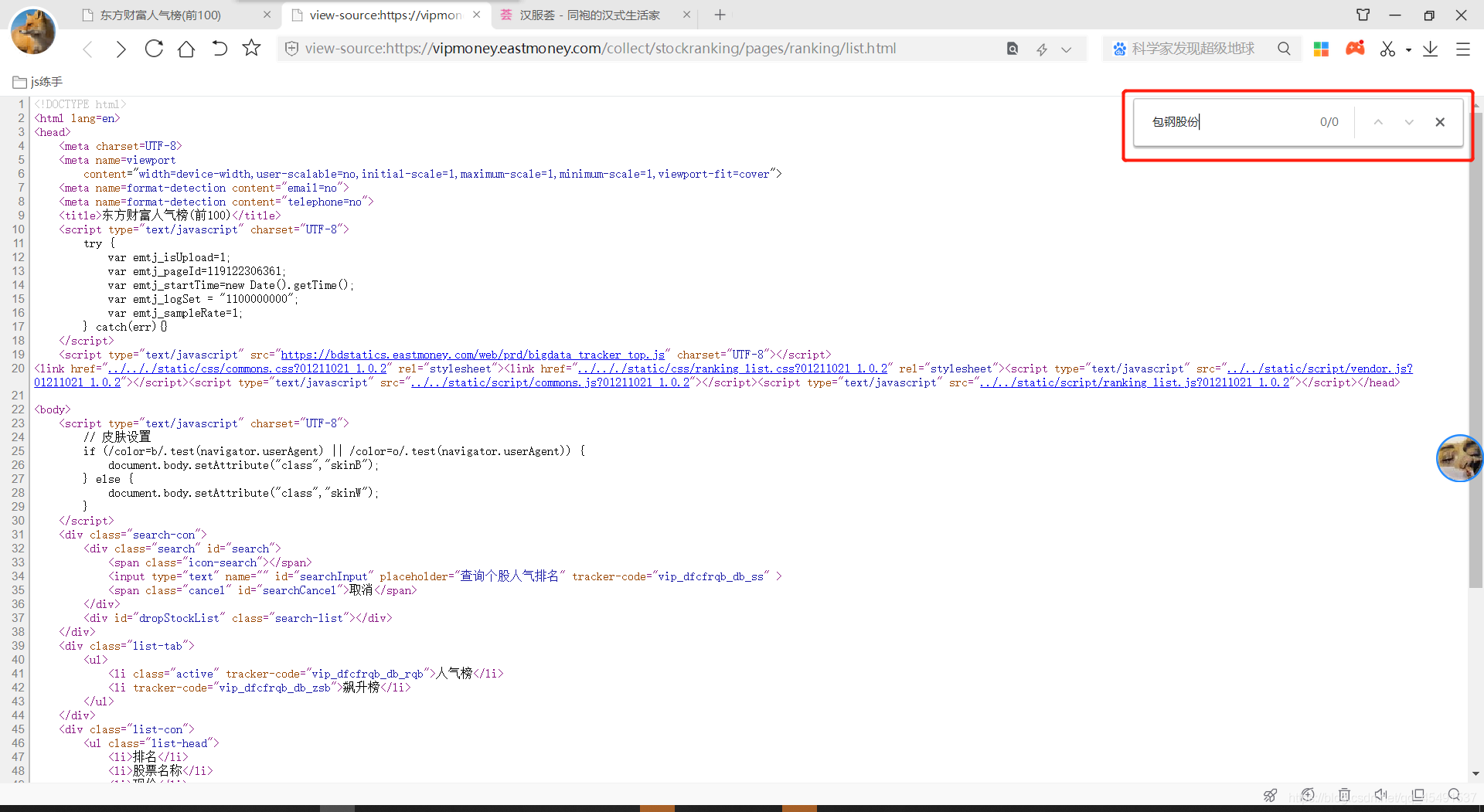Open the bigdata_tracker_top.js link
The image size is (1484, 812).
pos(472,355)
